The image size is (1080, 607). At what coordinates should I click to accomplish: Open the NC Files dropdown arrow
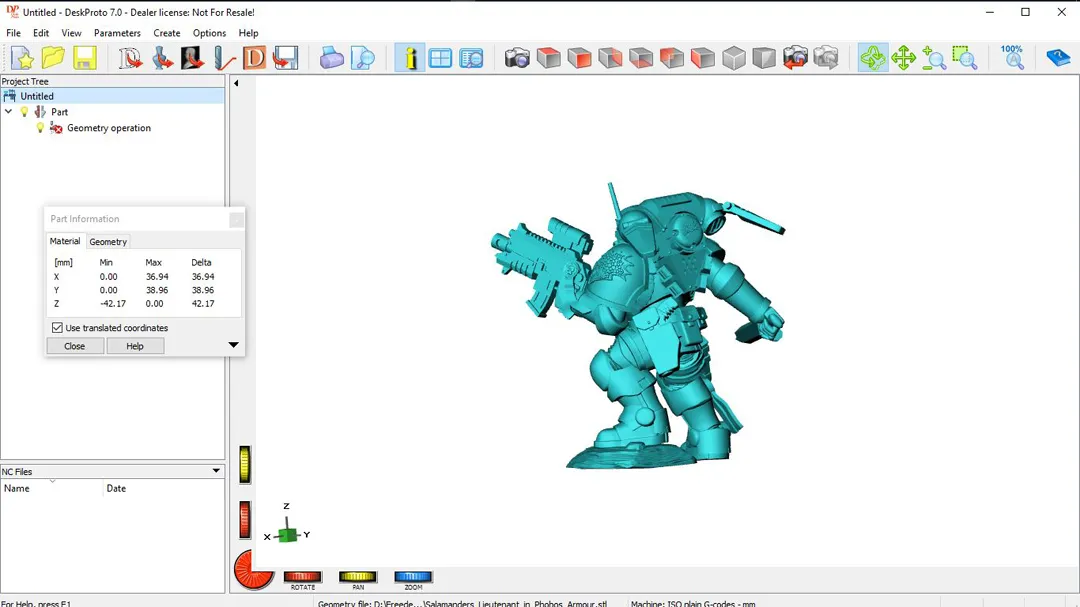point(216,471)
